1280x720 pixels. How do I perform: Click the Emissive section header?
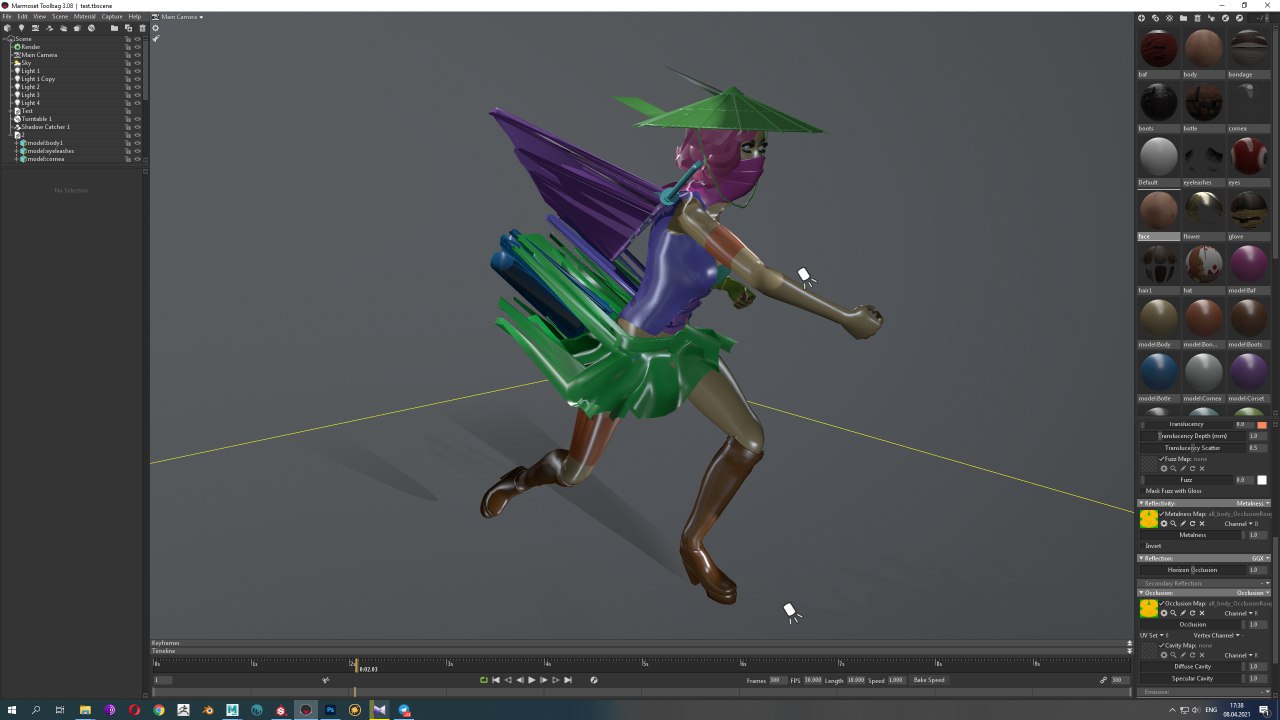point(1204,691)
